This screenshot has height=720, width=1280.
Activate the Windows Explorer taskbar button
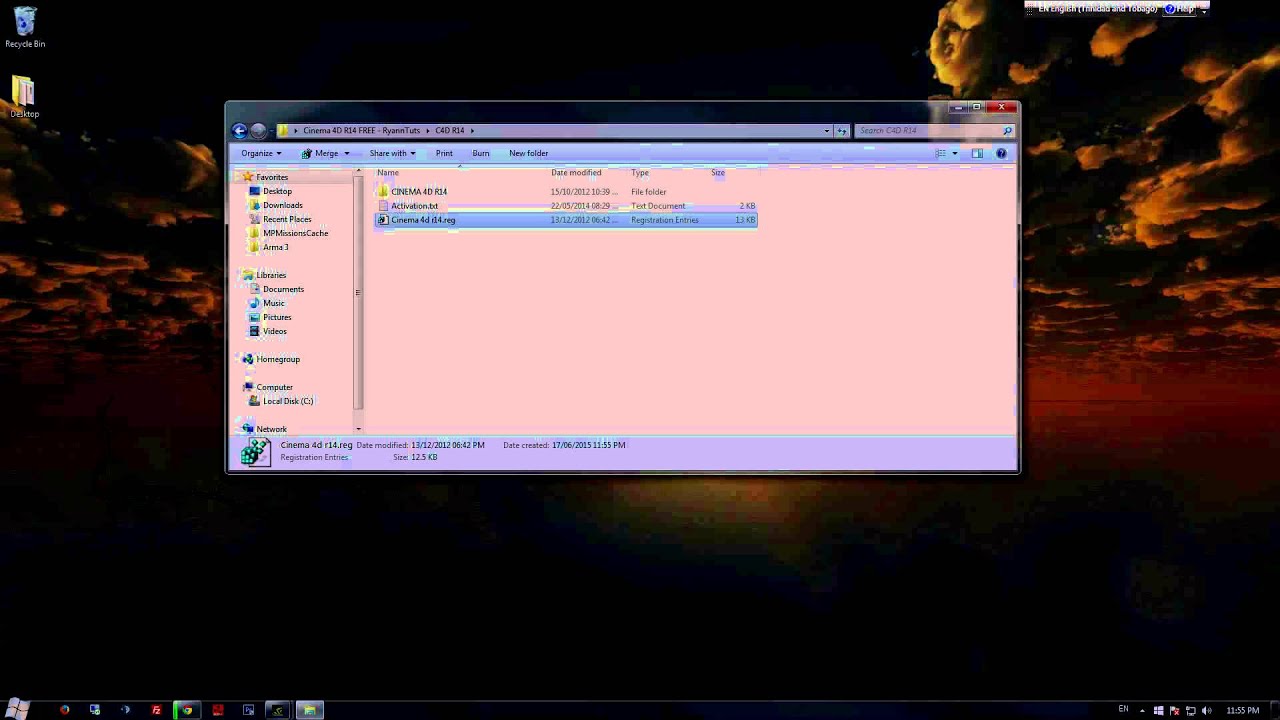309,710
